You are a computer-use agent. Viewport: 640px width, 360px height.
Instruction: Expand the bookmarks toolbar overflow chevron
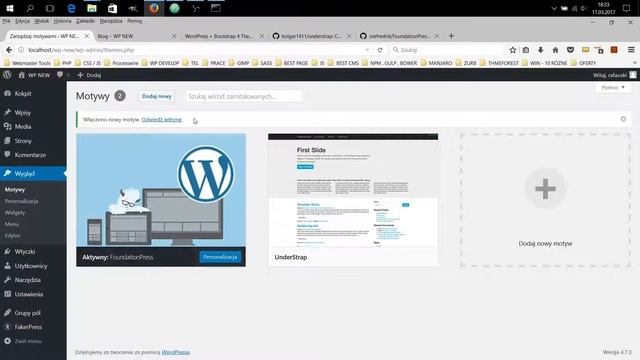pos(635,63)
